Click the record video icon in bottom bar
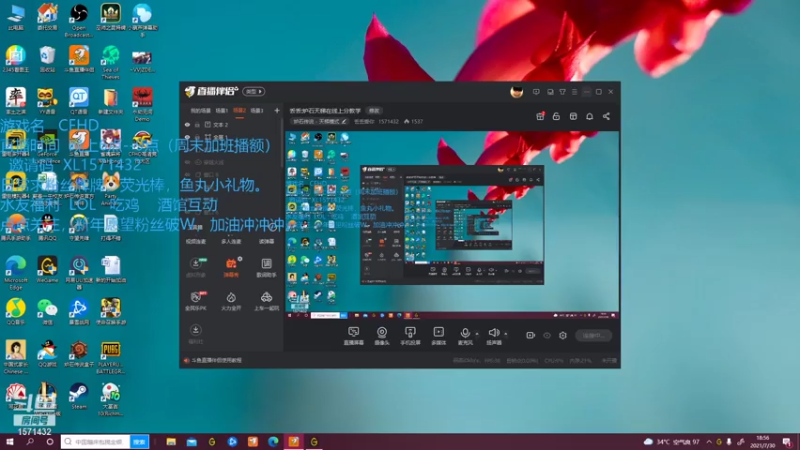The width and height of the screenshot is (800, 450). [x=530, y=335]
